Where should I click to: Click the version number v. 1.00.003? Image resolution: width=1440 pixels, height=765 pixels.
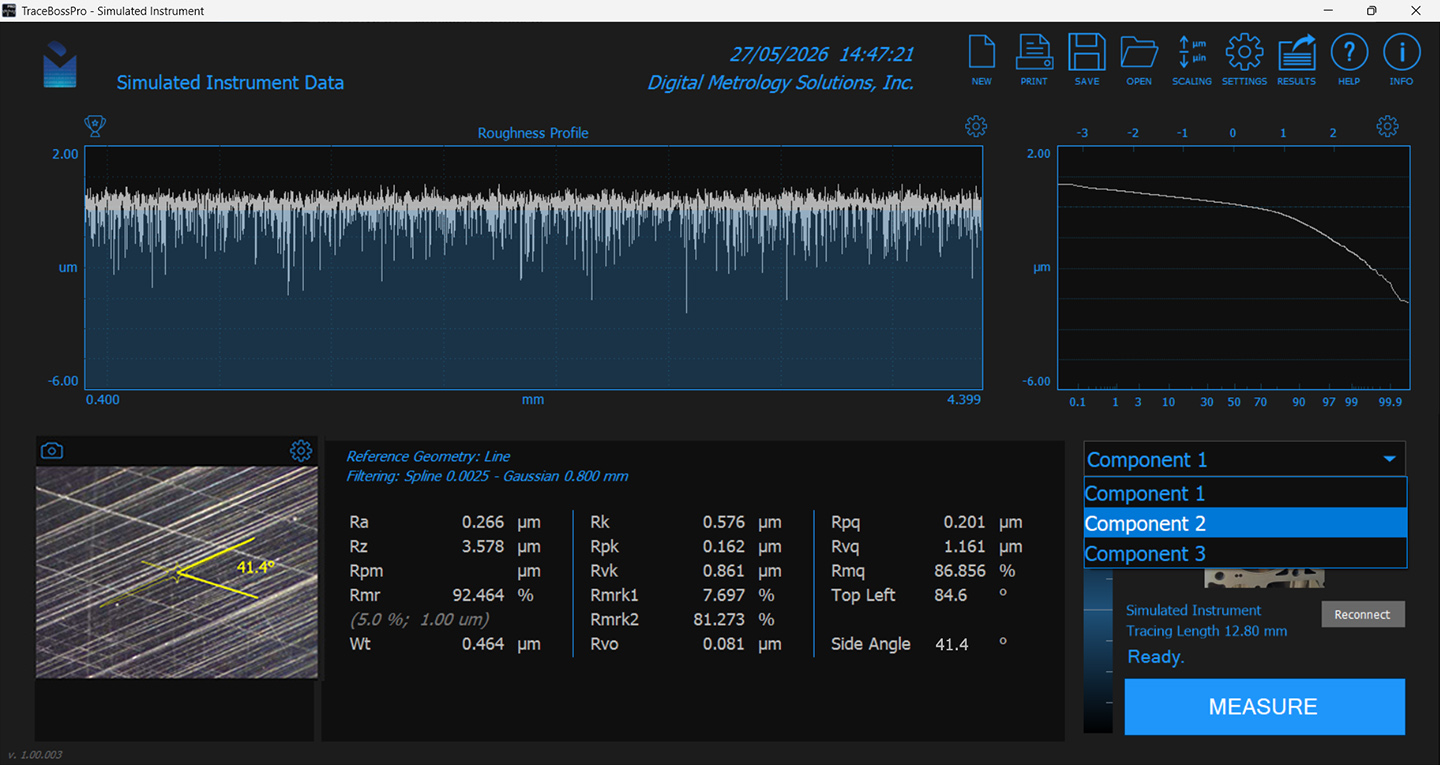[x=35, y=755]
